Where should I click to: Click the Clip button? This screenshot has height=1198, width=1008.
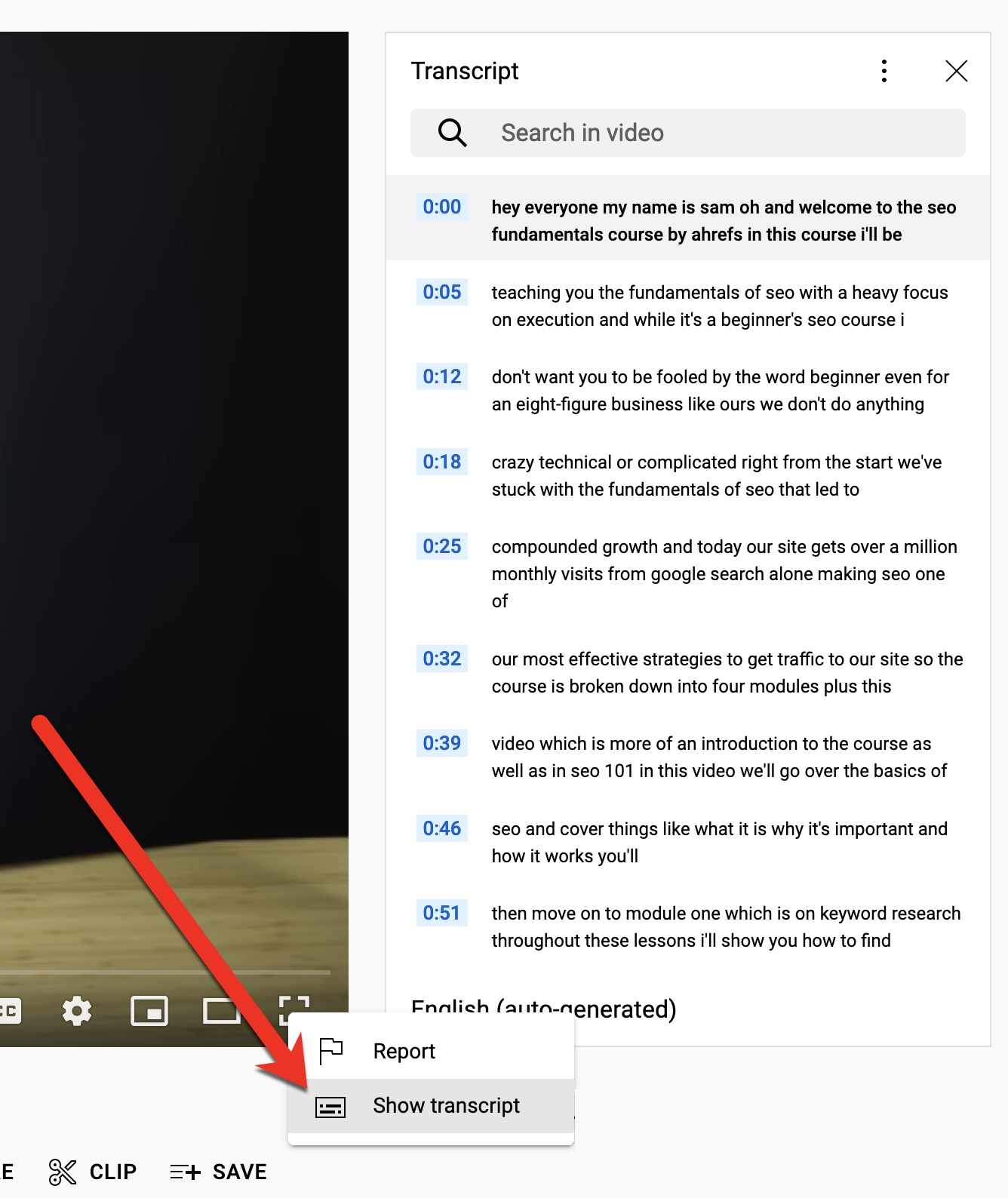[x=93, y=1172]
